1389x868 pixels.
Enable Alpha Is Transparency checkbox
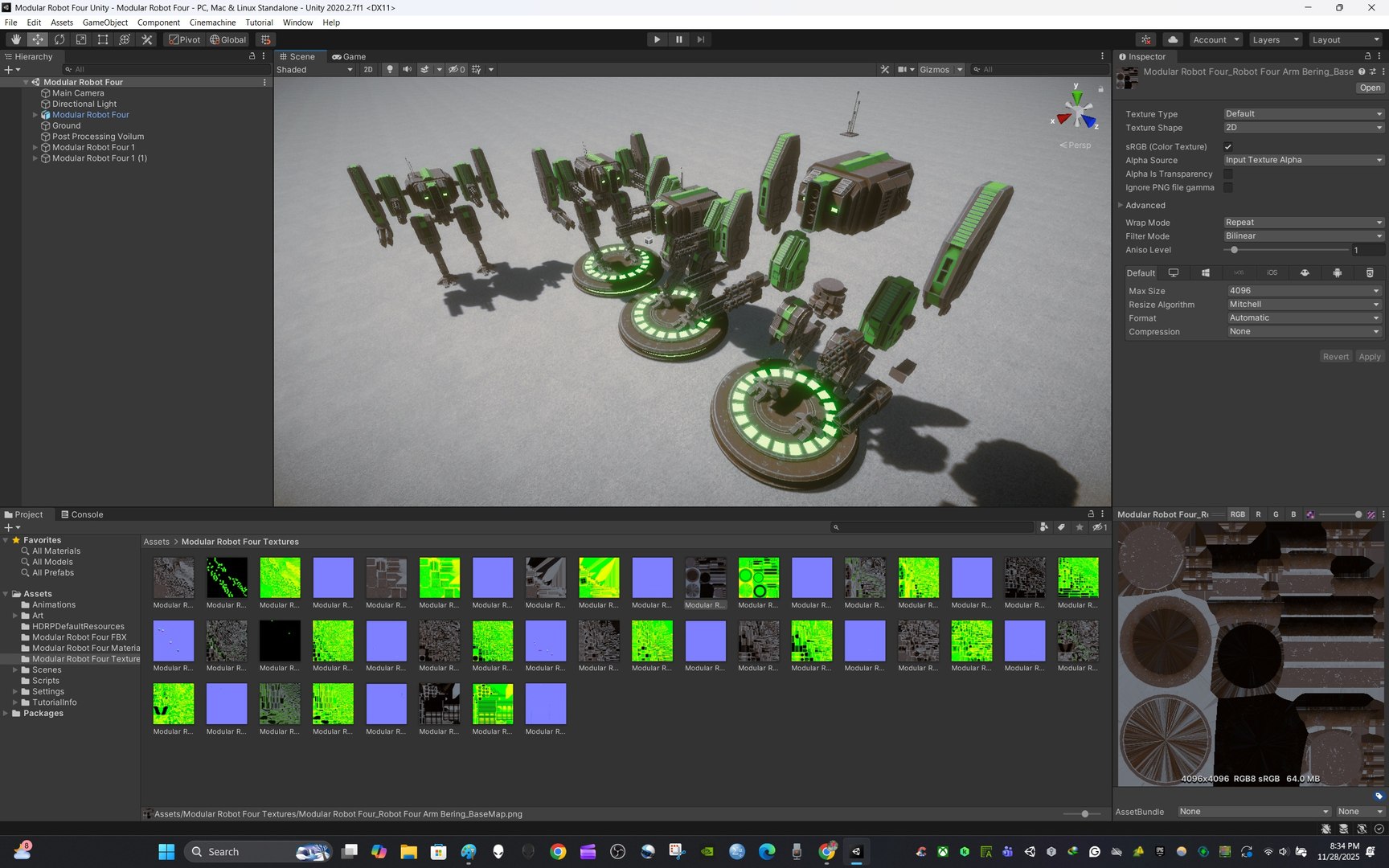[1228, 174]
